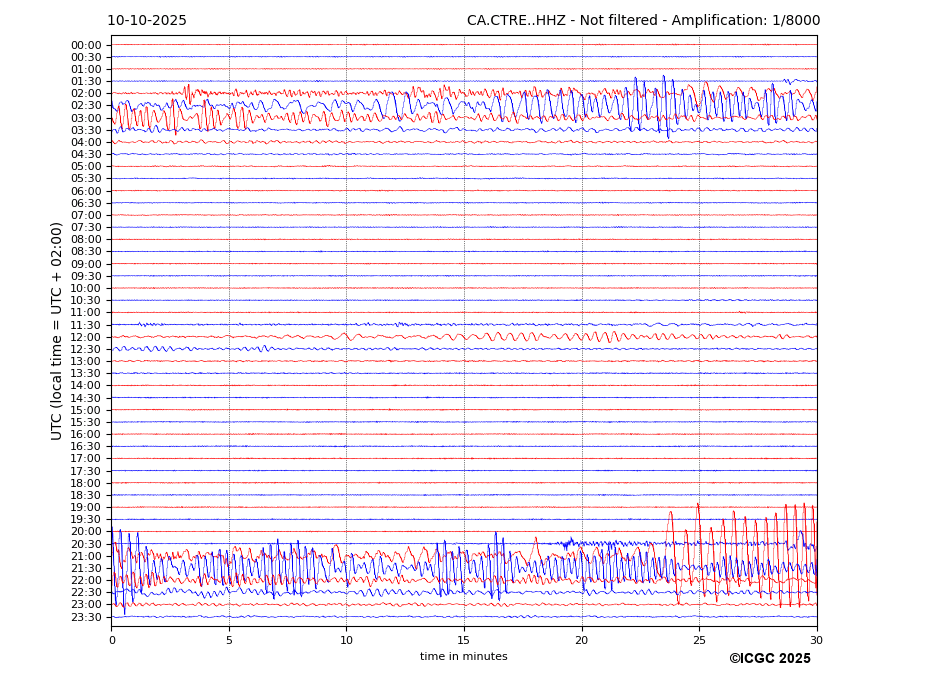927x696 pixels.
Task: Select the 02:30 time row label
Action: [x=86, y=106]
